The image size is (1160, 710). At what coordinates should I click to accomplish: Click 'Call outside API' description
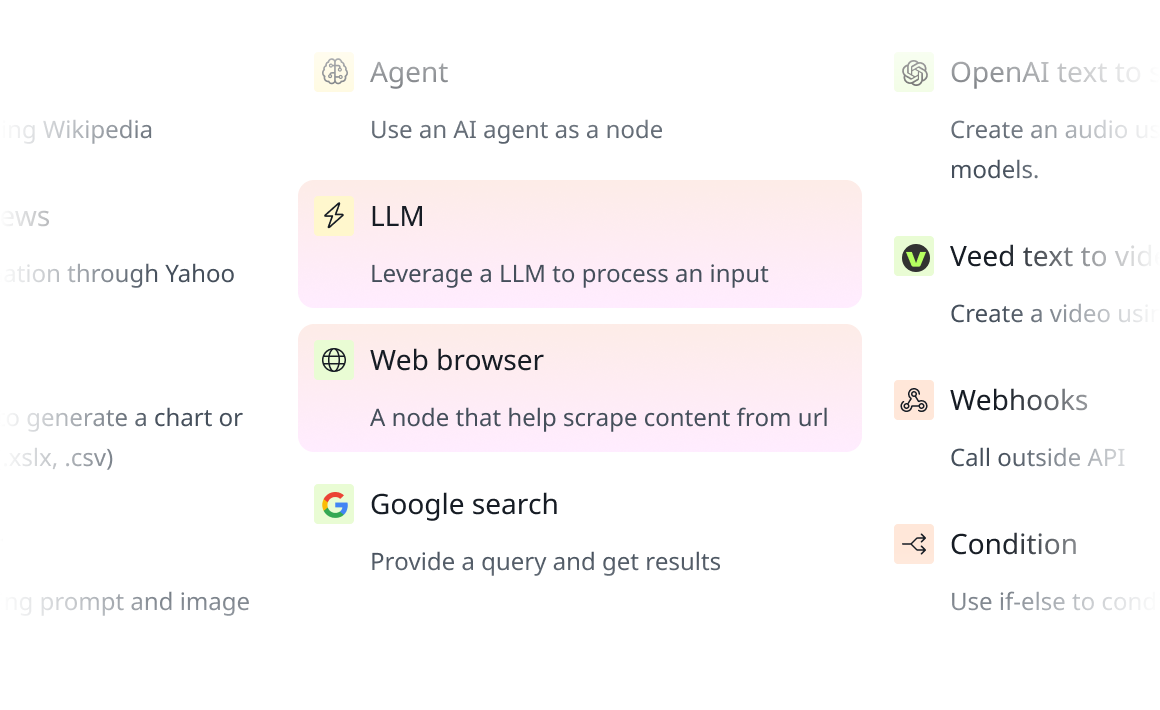tap(1037, 458)
